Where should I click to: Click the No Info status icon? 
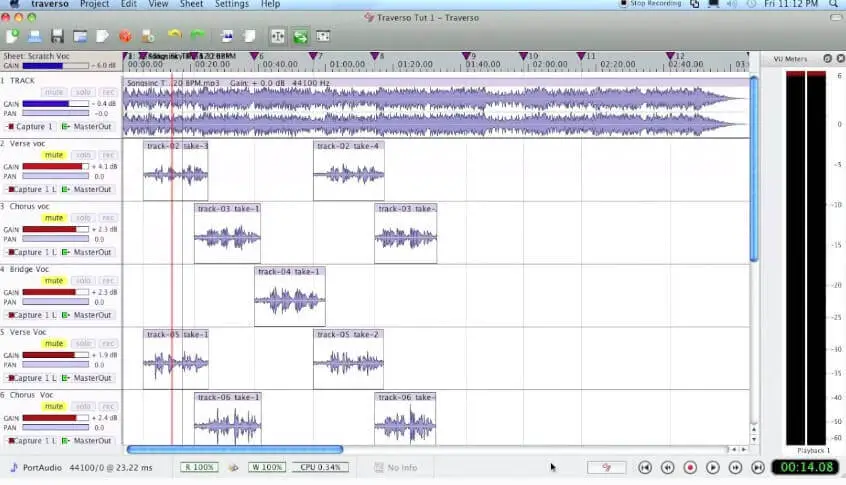click(379, 467)
